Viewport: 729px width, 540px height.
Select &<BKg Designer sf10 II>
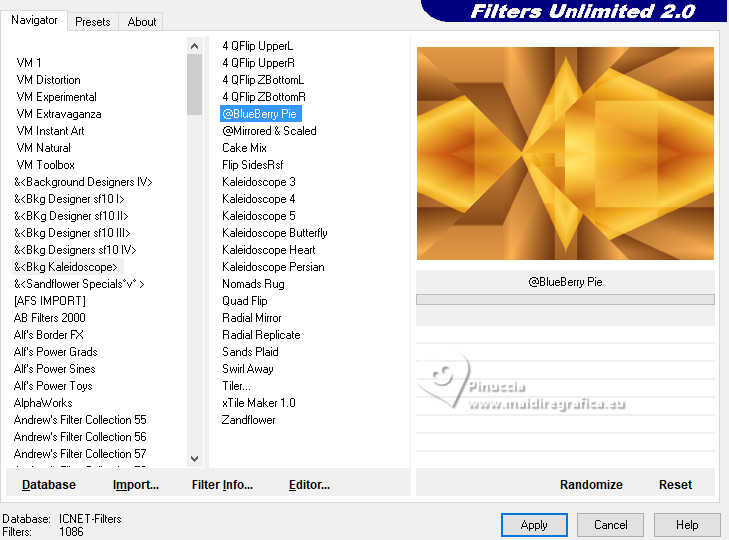click(71, 216)
